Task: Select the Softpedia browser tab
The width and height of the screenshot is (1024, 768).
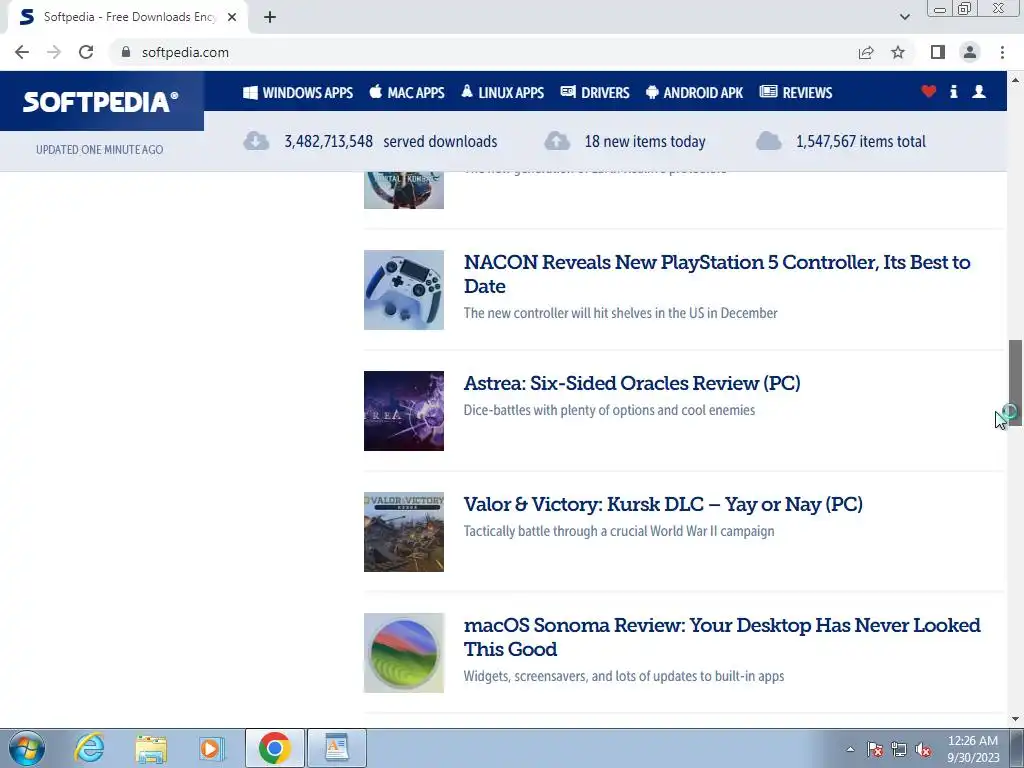Action: pyautogui.click(x=128, y=17)
